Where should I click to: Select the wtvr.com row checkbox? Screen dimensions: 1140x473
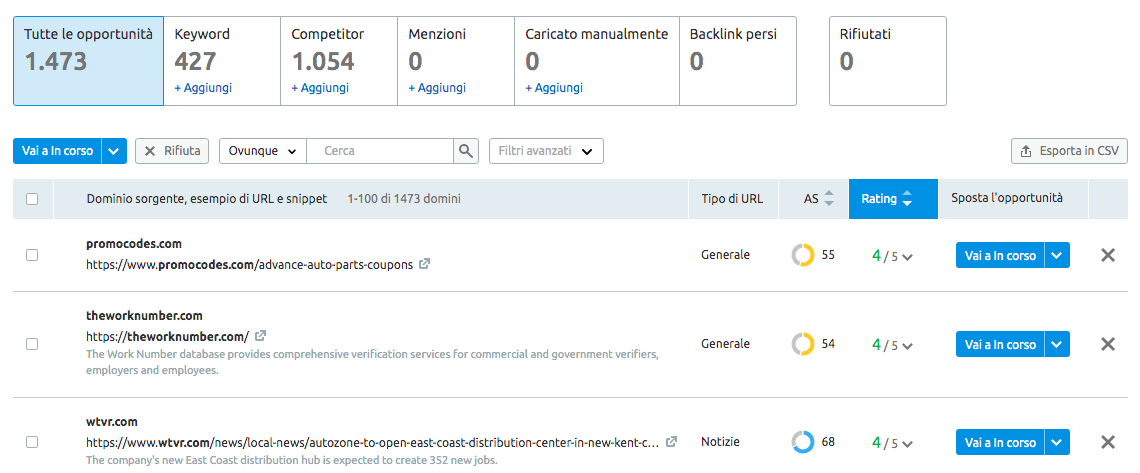click(x=32, y=442)
